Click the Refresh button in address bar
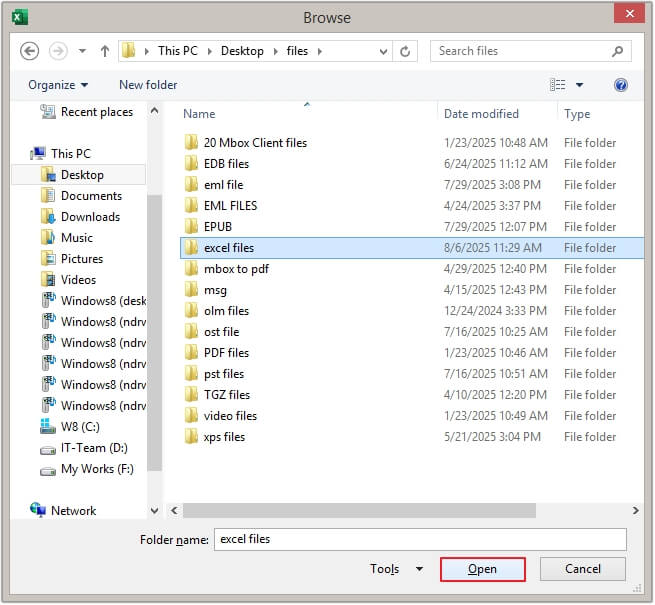The width and height of the screenshot is (655, 605). [x=405, y=51]
